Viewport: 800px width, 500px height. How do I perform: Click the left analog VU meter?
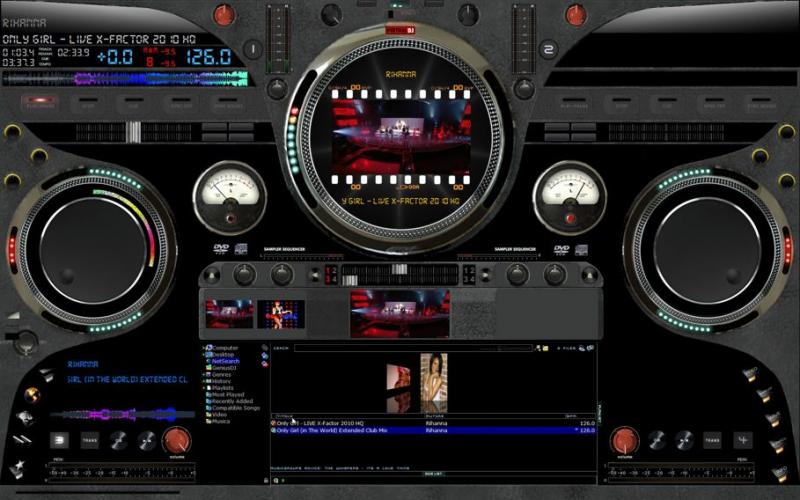[230, 198]
